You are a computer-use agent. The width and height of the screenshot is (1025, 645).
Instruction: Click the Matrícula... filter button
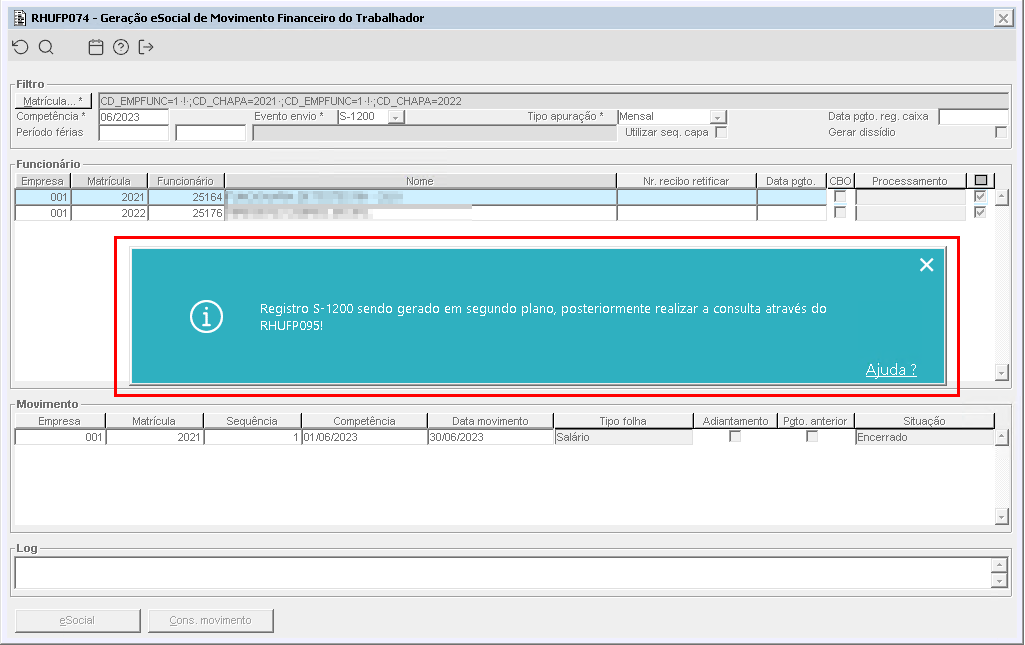point(53,101)
